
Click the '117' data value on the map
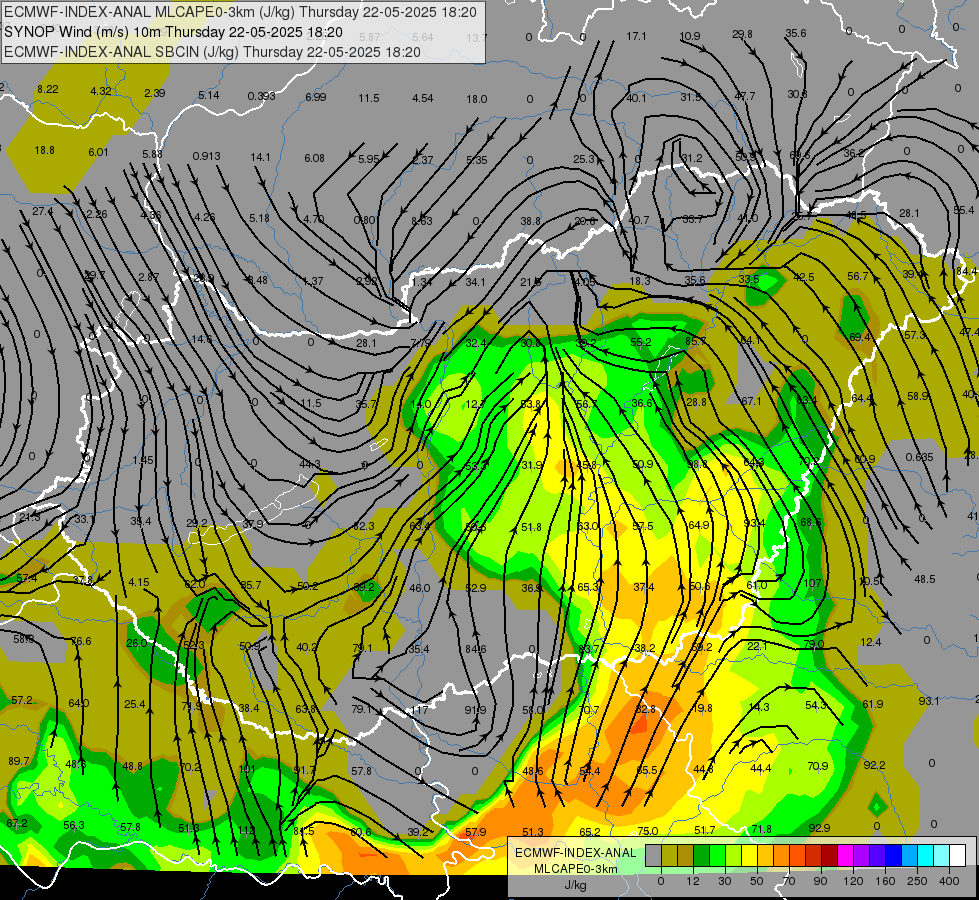tap(420, 710)
